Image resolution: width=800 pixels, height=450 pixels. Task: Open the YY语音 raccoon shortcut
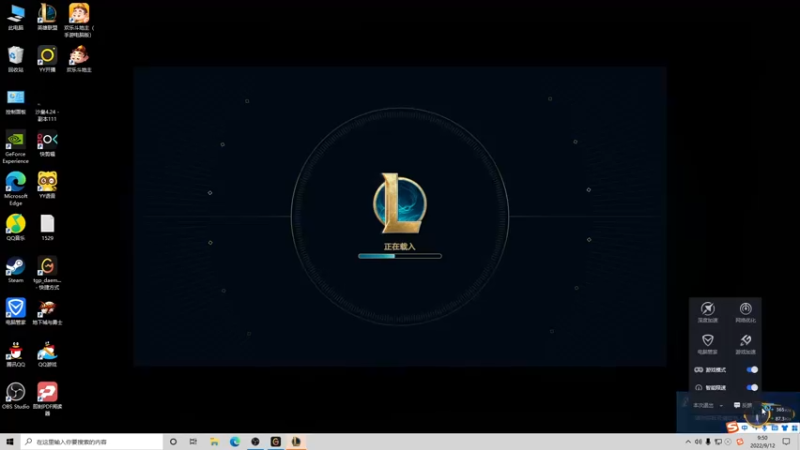pyautogui.click(x=47, y=185)
